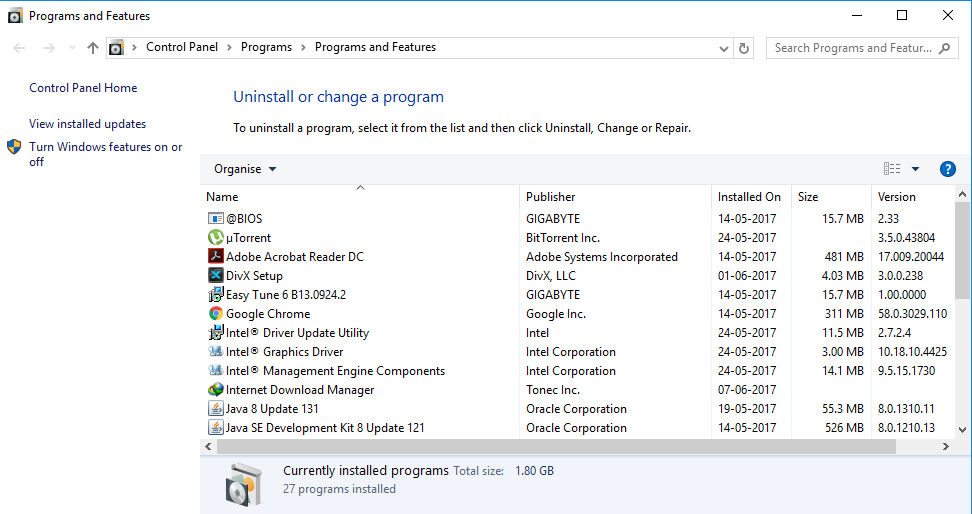This screenshot has height=514, width=972.
Task: Open the help question mark button
Action: 947,169
